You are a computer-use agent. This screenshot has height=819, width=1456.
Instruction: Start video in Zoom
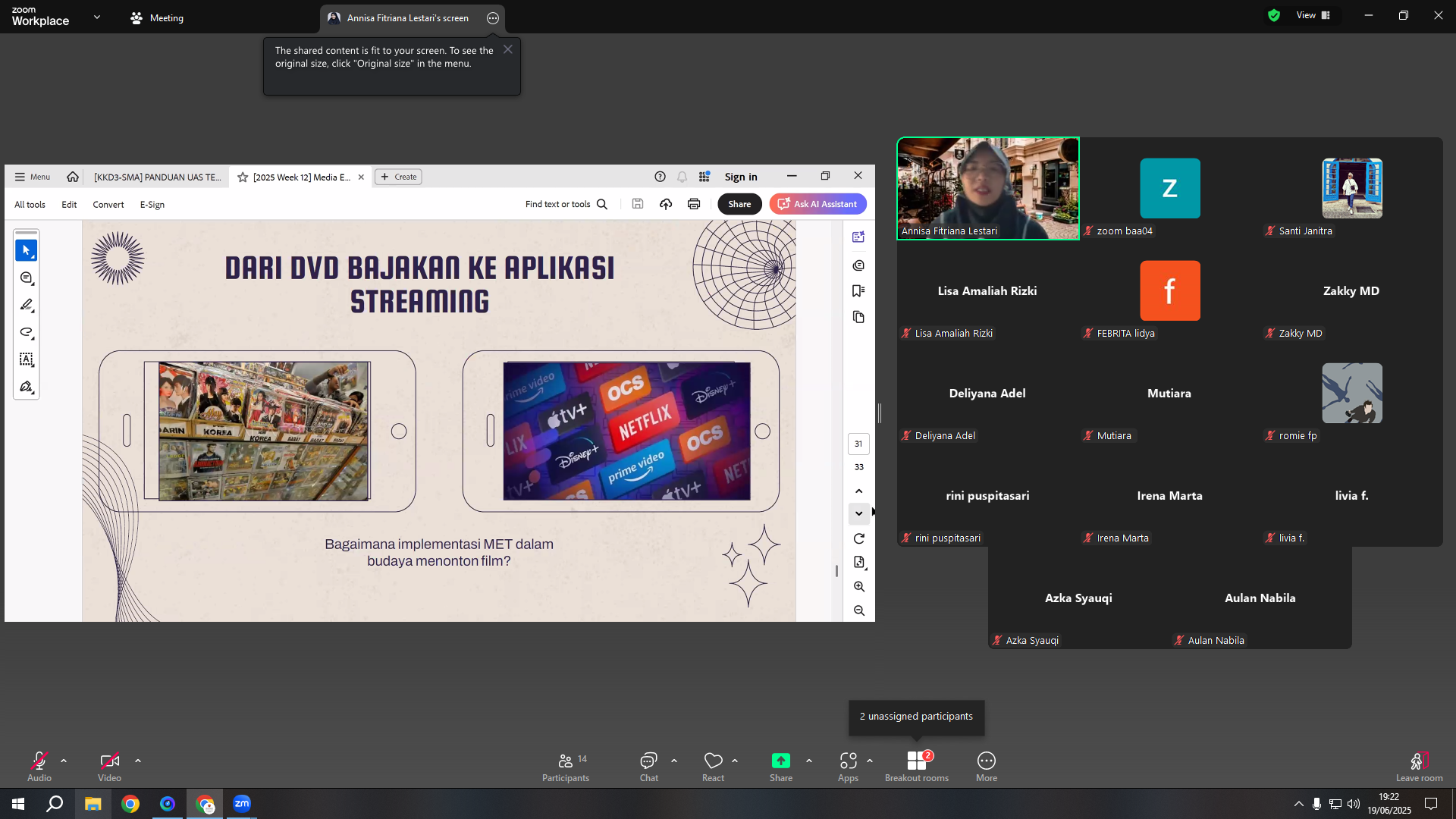tap(109, 767)
